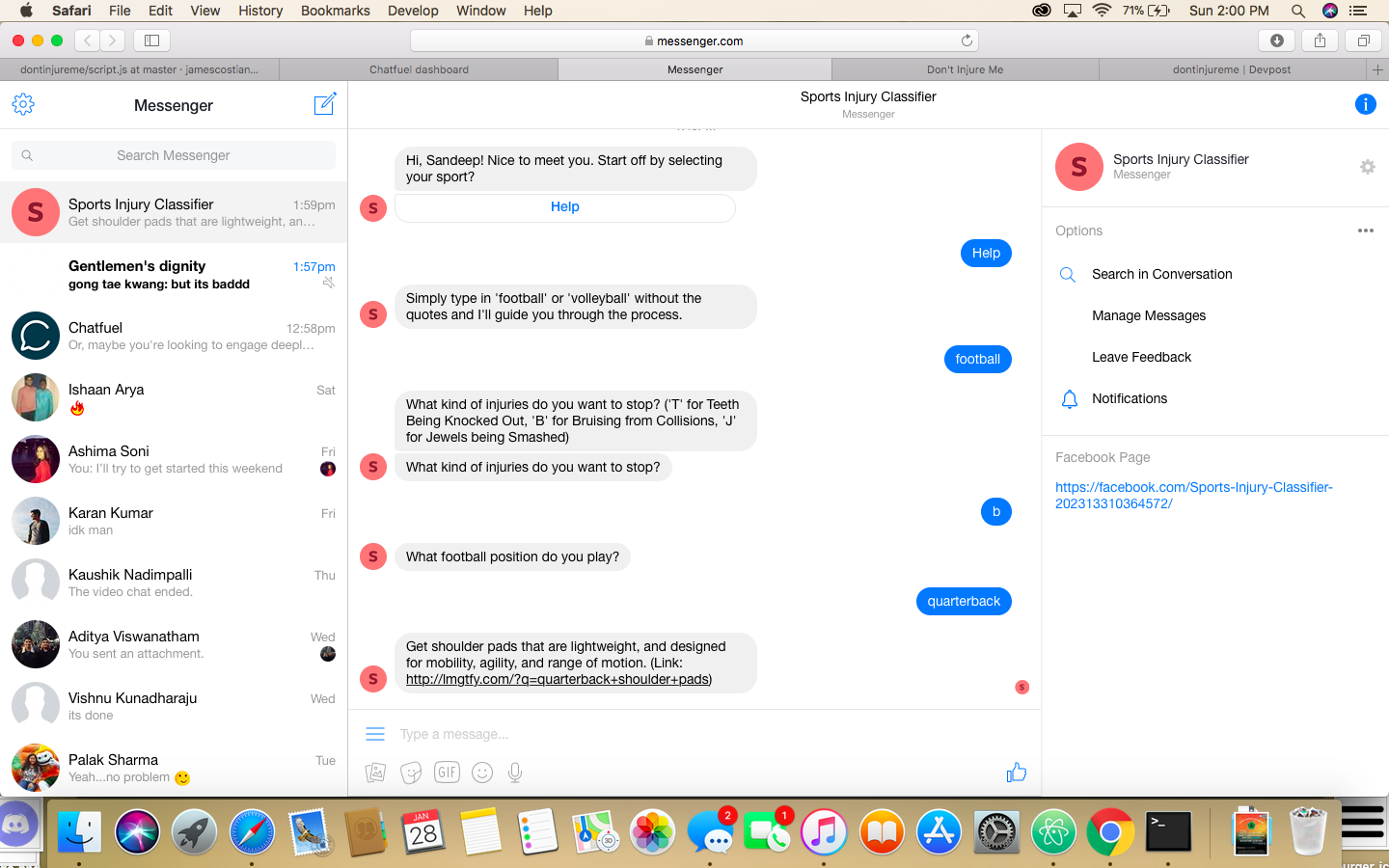Expand the Options three-dots menu

pos(1365,231)
